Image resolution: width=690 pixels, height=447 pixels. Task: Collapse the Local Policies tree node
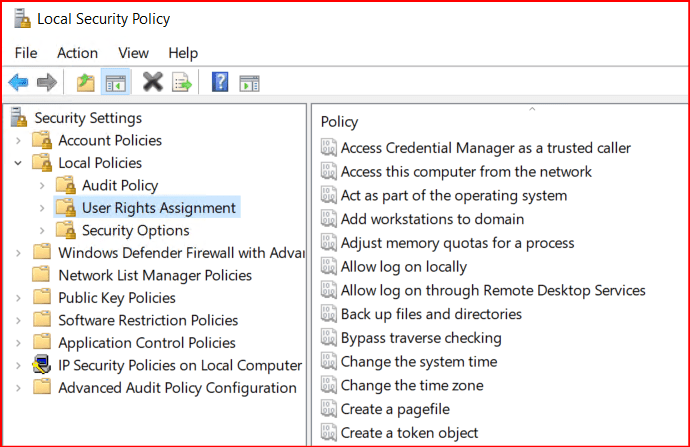tap(18, 163)
